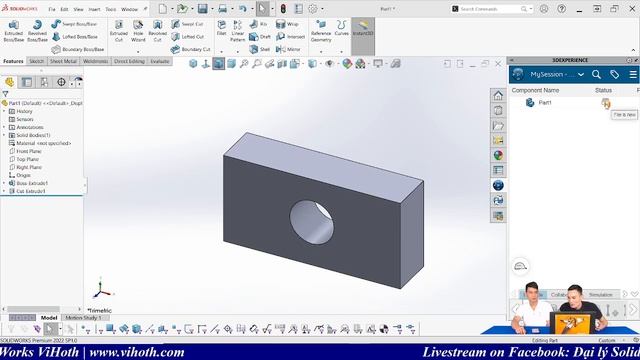The height and width of the screenshot is (360, 640).
Task: Click the 3DEXPERIENCE search magnifier
Action: 596,74
